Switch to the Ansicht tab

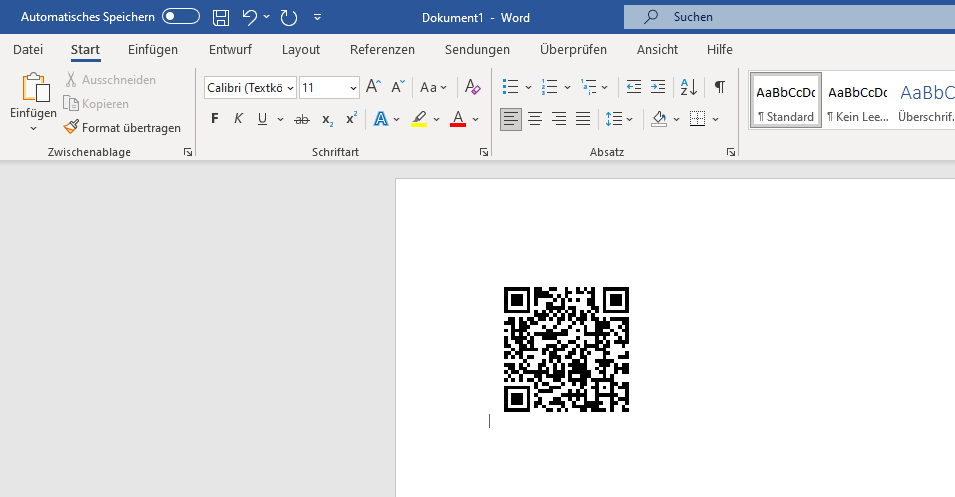[x=657, y=50]
